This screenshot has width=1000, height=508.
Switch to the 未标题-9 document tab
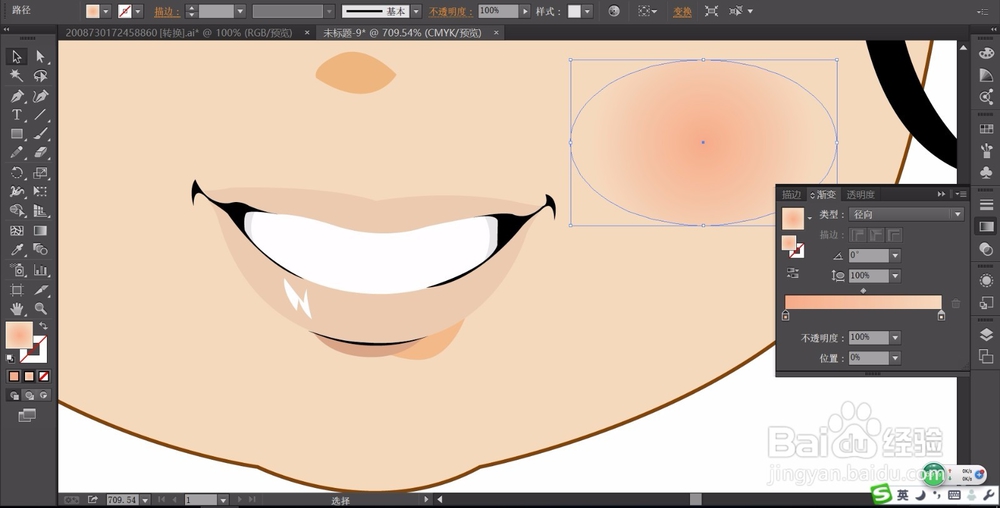tap(402, 33)
